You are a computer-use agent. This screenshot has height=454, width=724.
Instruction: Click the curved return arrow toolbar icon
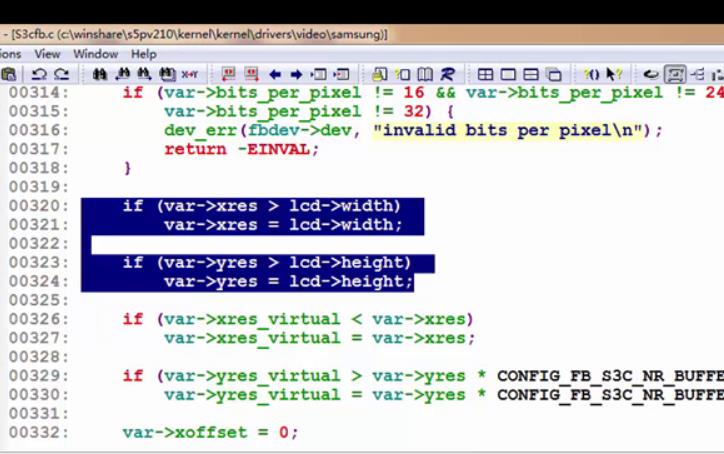(x=651, y=74)
